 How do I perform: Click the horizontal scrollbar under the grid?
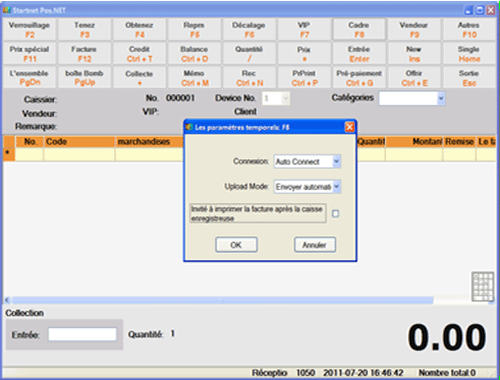point(249,300)
